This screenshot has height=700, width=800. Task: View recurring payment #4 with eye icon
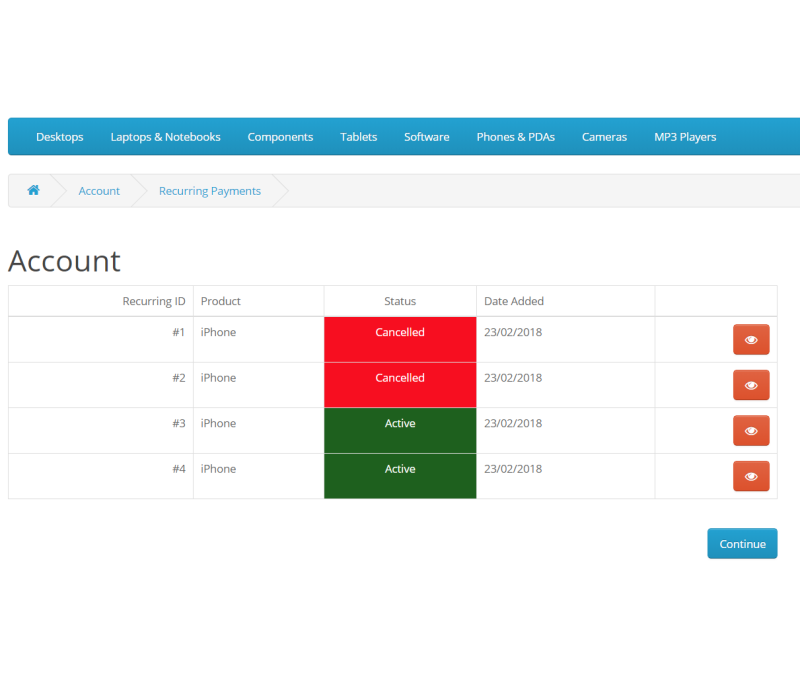pos(751,476)
